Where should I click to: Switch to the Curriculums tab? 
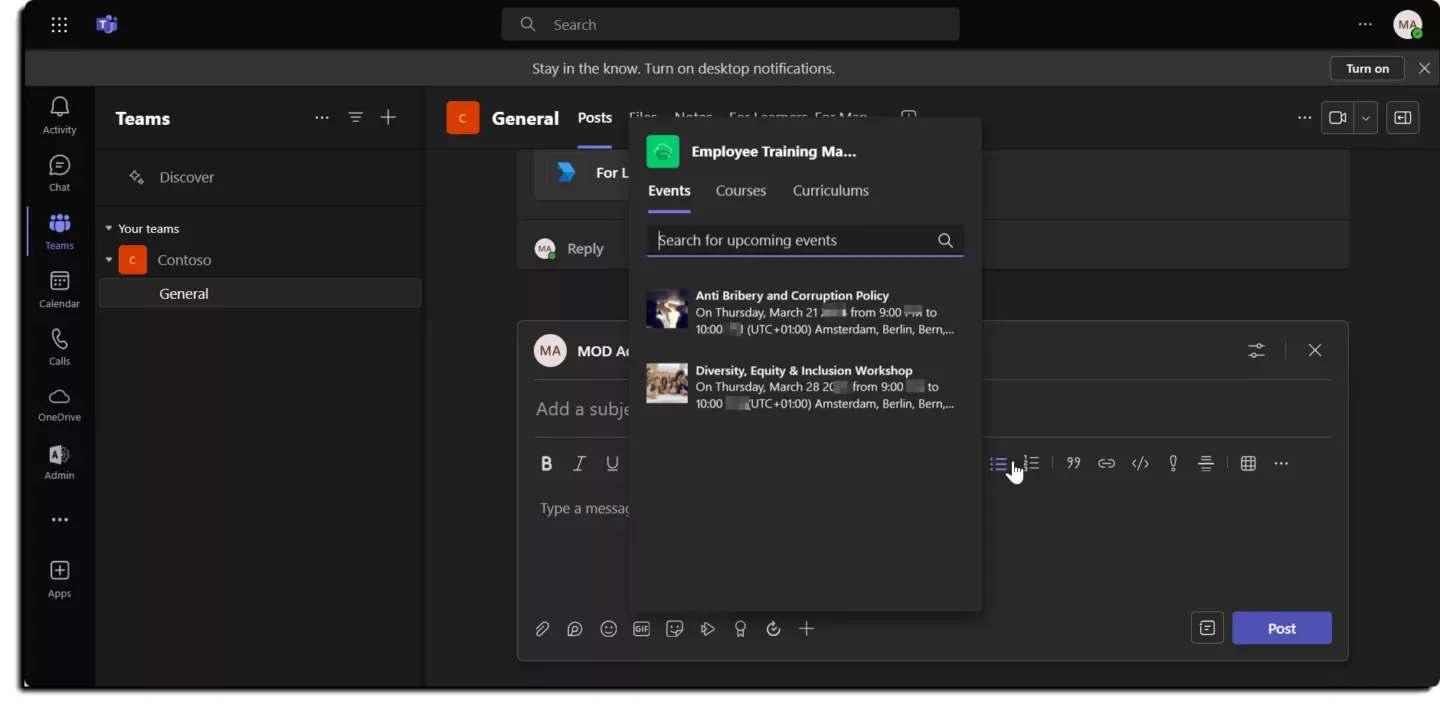831,191
